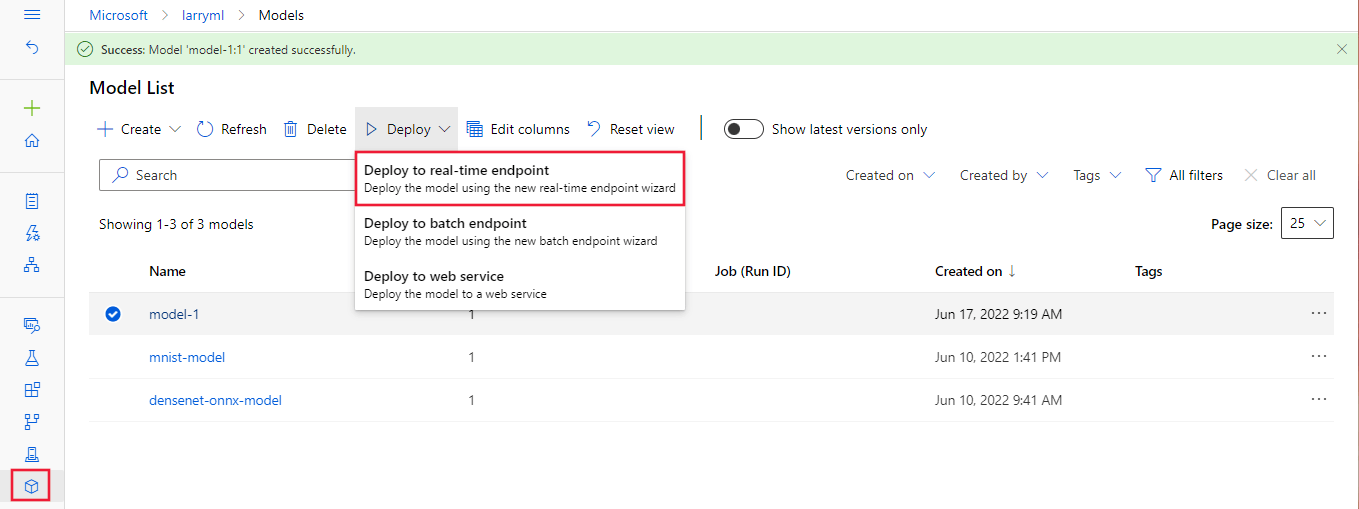Click the Name column header
The width and height of the screenshot is (1359, 509).
[x=167, y=271]
